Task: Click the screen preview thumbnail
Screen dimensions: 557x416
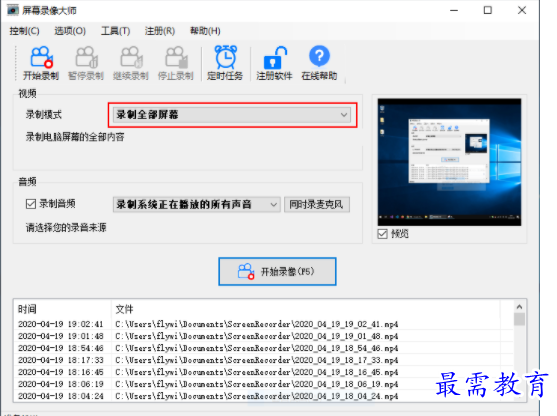Action: pos(449,162)
